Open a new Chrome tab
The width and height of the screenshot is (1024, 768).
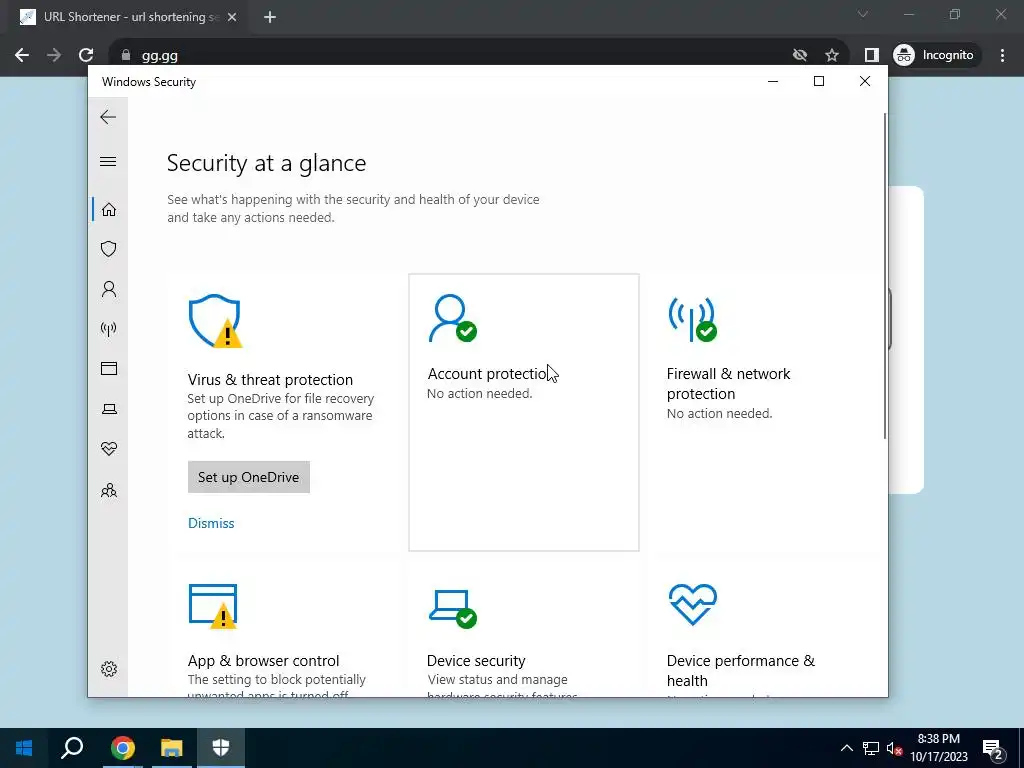tap(270, 17)
